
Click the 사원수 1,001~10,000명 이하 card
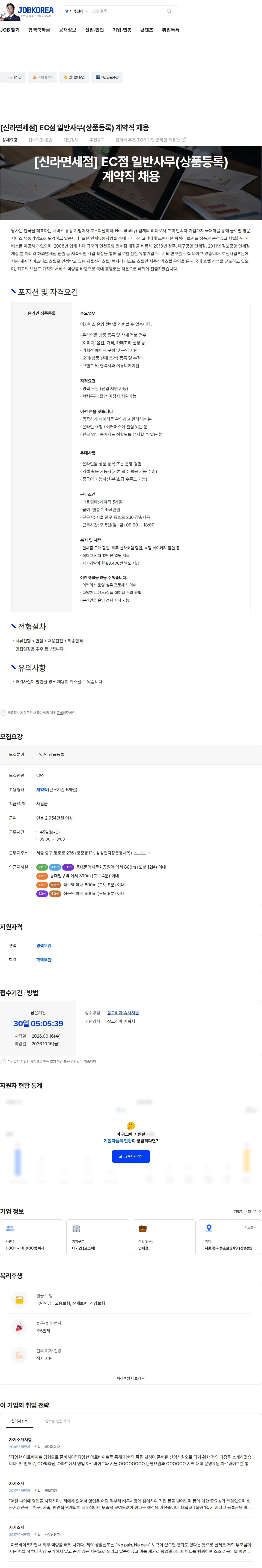[32, 1237]
